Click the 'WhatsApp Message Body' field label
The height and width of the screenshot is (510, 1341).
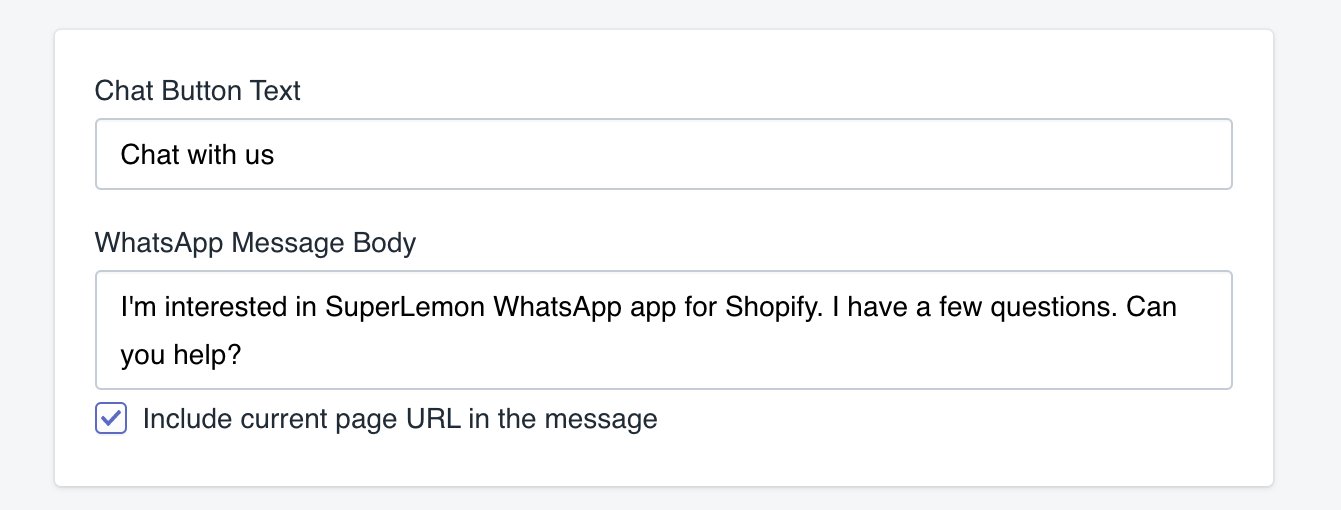(x=255, y=242)
